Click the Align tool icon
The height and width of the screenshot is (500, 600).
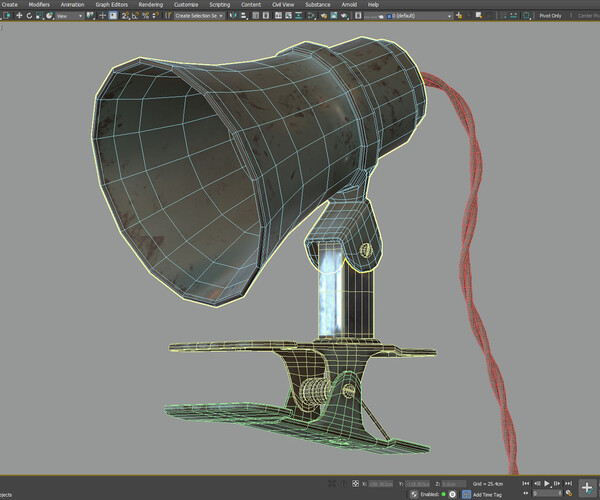pos(243,16)
